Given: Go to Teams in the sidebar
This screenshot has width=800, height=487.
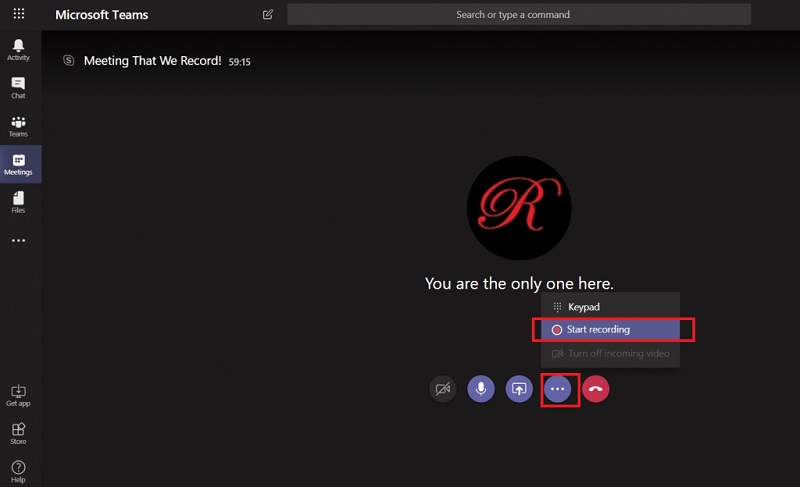Looking at the screenshot, I should pyautogui.click(x=18, y=126).
